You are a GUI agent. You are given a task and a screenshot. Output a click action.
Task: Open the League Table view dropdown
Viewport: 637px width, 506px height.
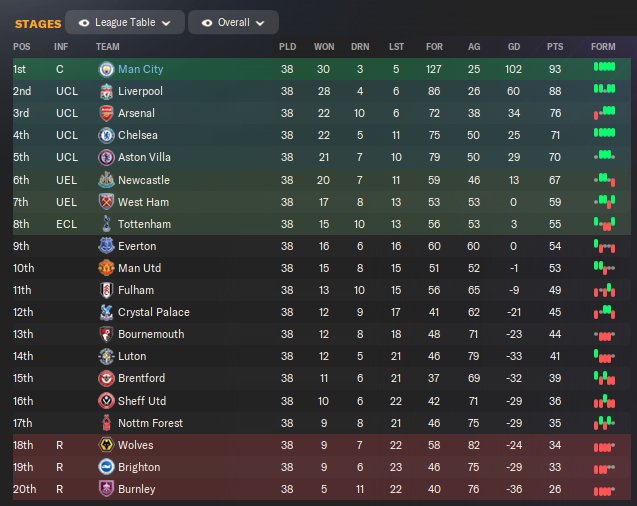(125, 22)
